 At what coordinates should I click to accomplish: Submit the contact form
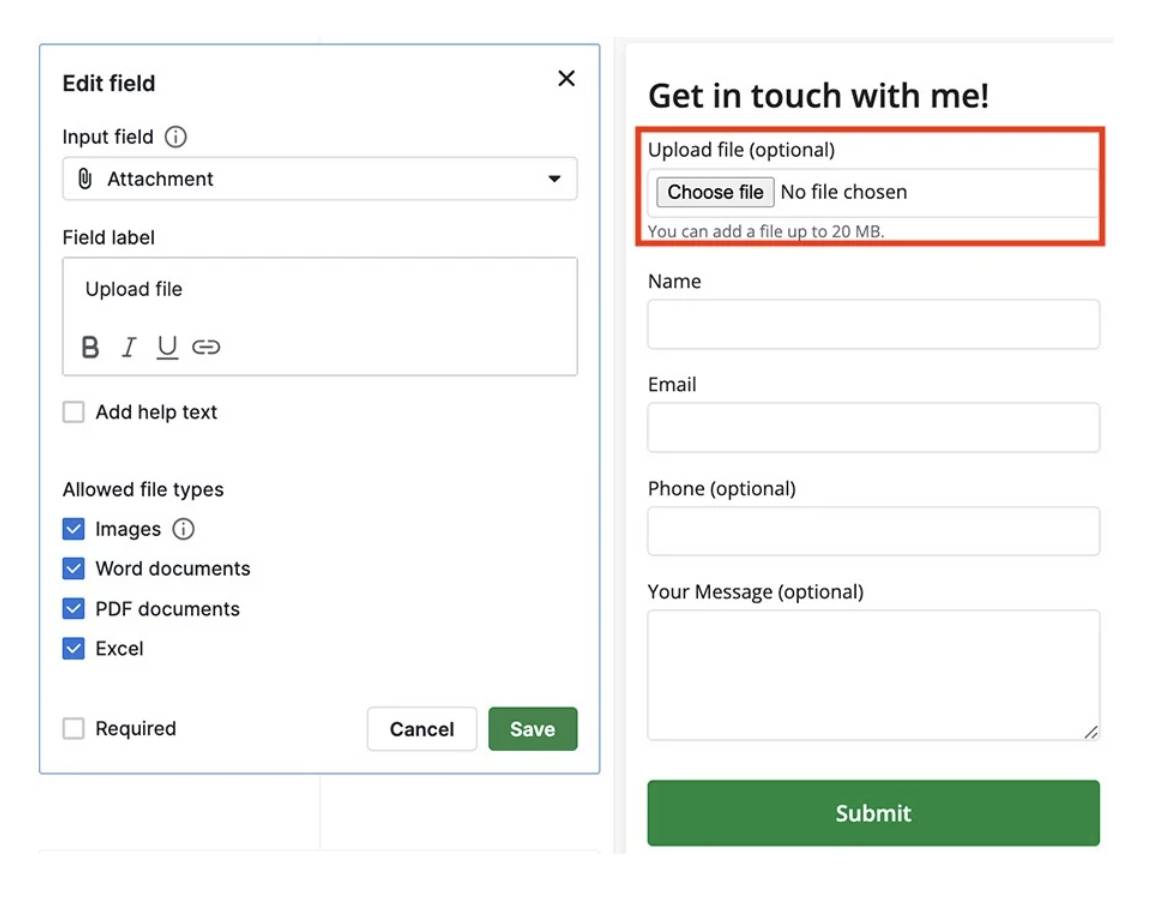[x=873, y=813]
